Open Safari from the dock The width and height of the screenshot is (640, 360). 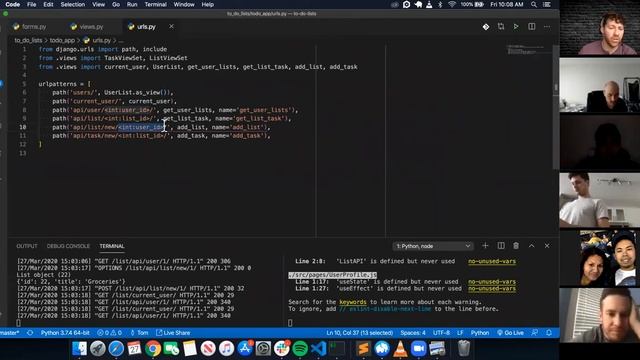116,349
